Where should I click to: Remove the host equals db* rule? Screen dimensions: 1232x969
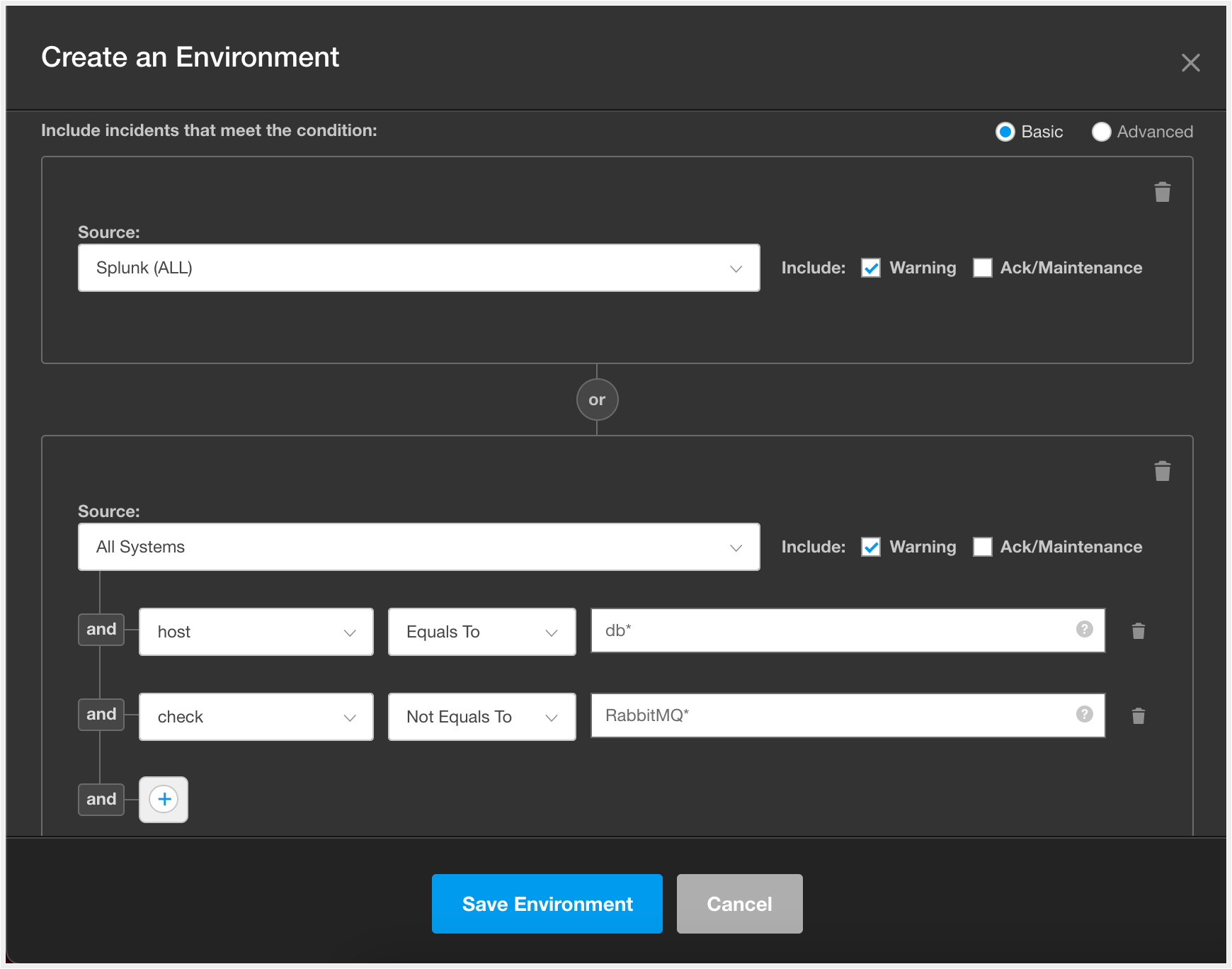(x=1139, y=631)
